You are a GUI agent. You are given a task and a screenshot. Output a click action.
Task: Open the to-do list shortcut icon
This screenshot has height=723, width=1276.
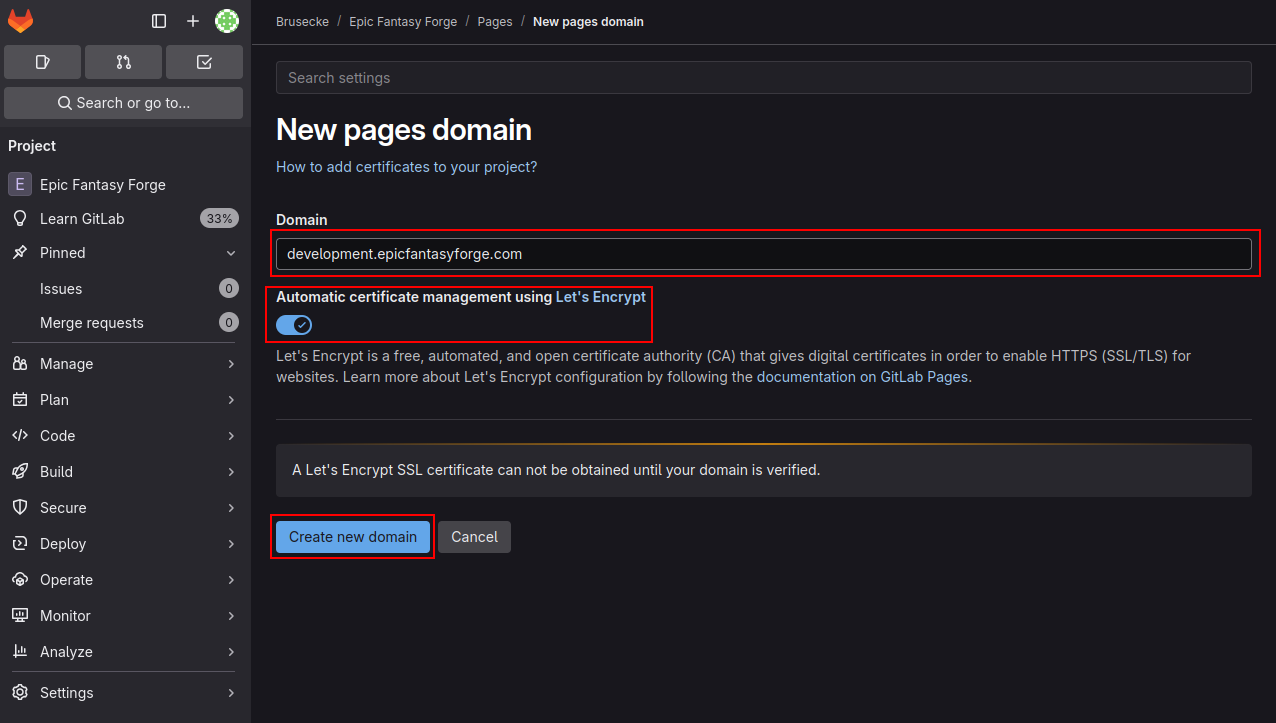click(204, 62)
